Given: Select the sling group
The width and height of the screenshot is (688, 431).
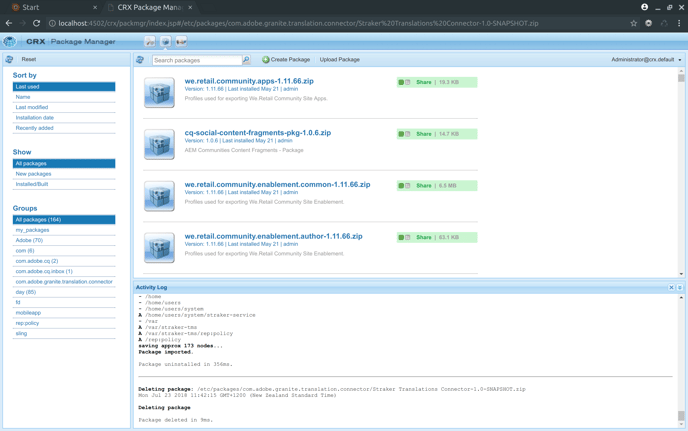Looking at the screenshot, I should [64, 334].
